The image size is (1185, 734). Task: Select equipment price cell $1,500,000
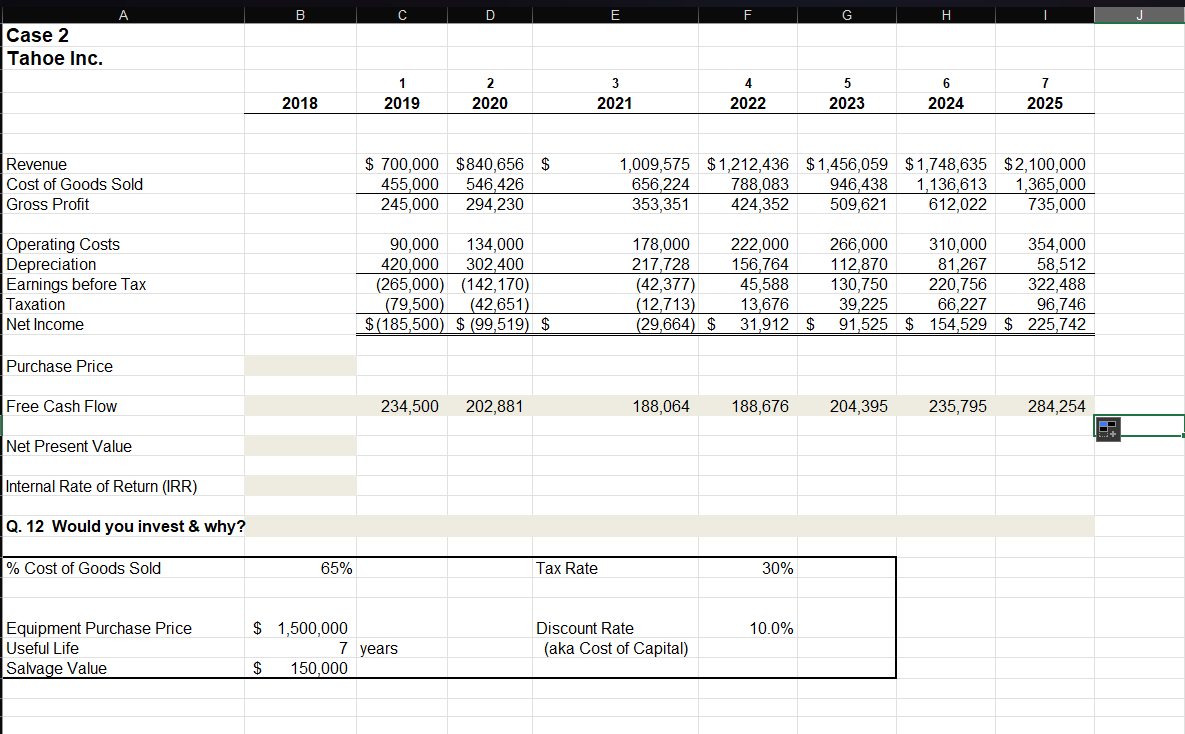coord(300,628)
